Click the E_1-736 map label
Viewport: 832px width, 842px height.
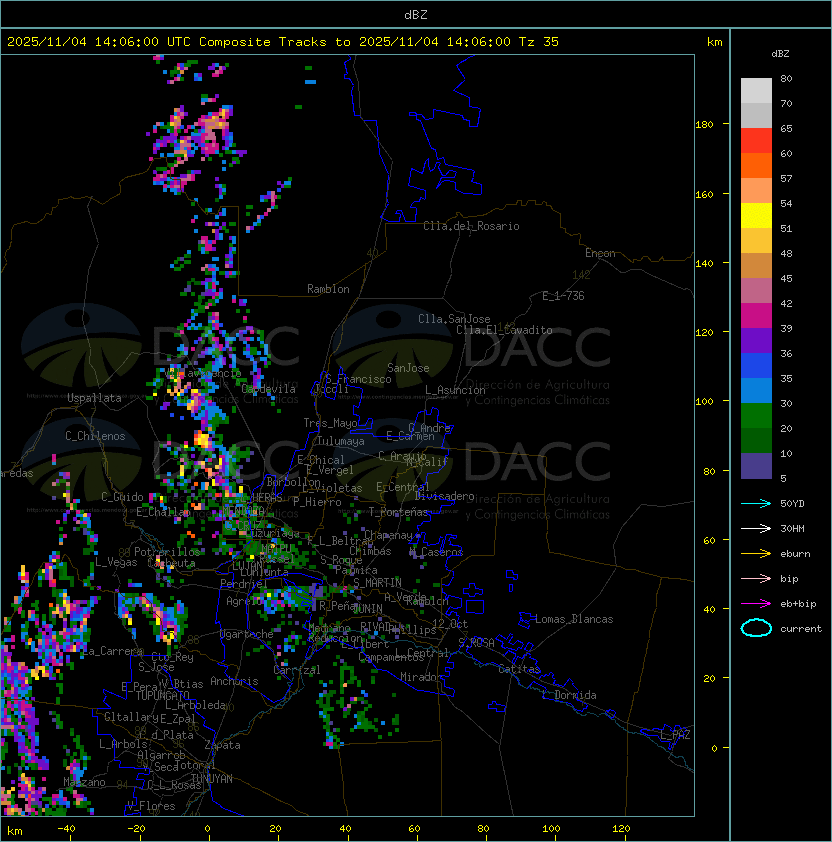point(563,296)
